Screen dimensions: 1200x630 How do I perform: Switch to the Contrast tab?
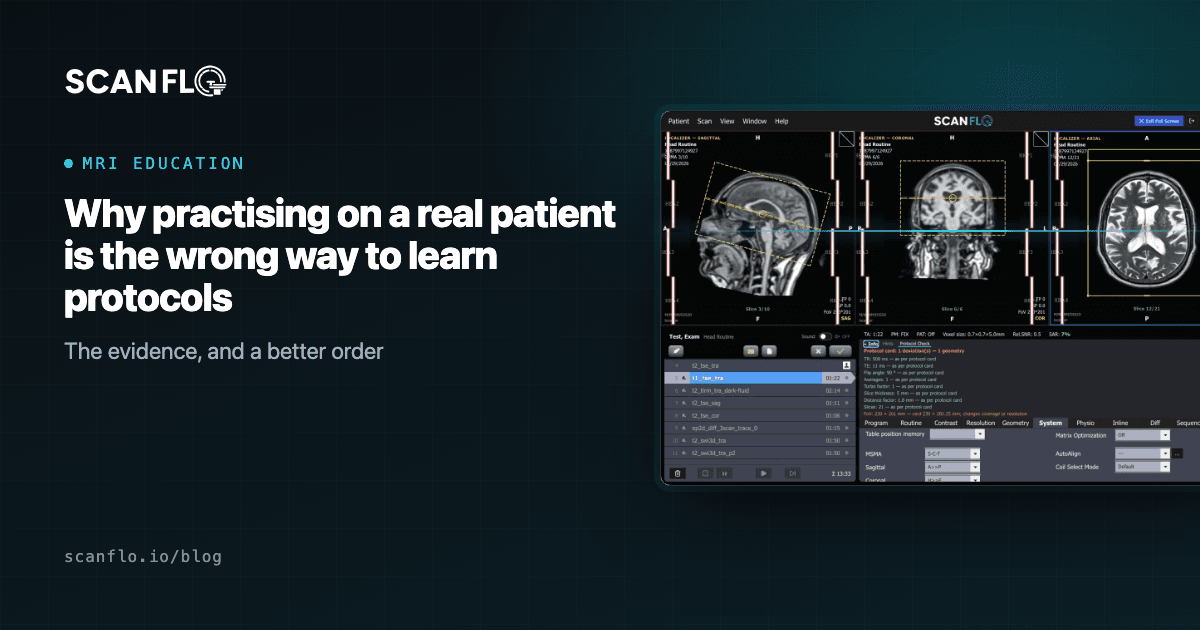click(946, 423)
